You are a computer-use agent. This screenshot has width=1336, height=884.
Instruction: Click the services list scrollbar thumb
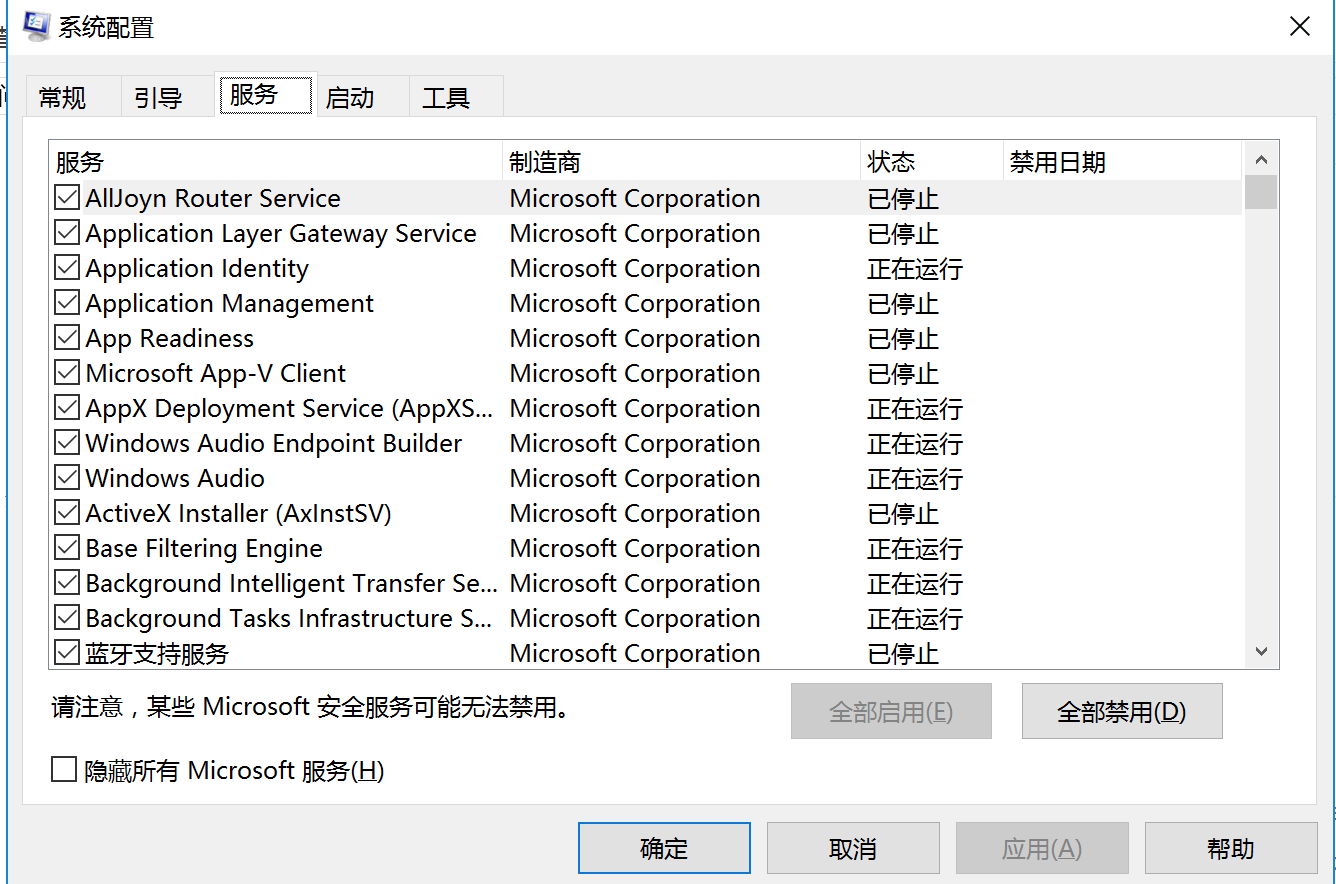coord(1261,192)
